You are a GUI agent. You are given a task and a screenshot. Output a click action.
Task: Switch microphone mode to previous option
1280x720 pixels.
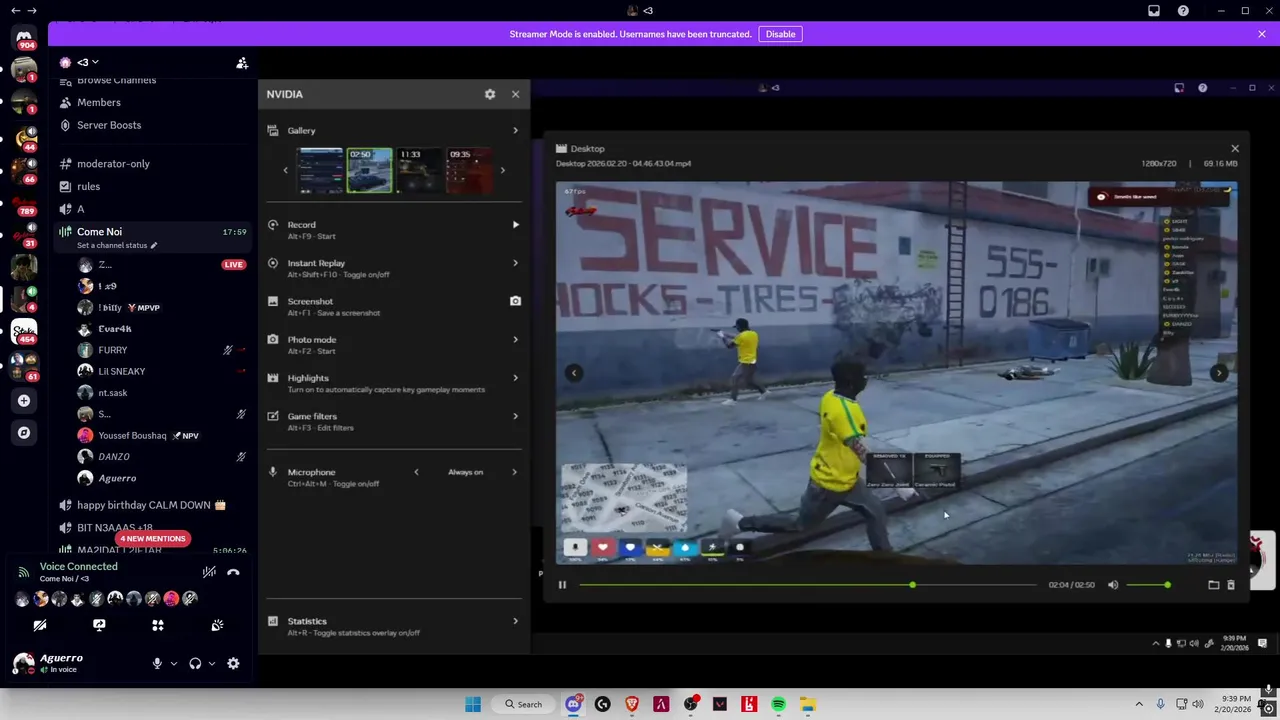[416, 472]
